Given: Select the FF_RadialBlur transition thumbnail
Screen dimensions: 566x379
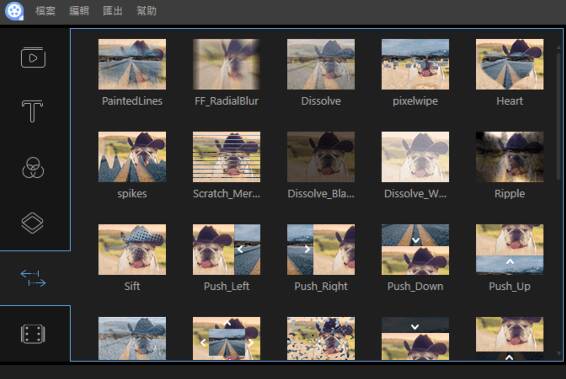Looking at the screenshot, I should click(226, 64).
